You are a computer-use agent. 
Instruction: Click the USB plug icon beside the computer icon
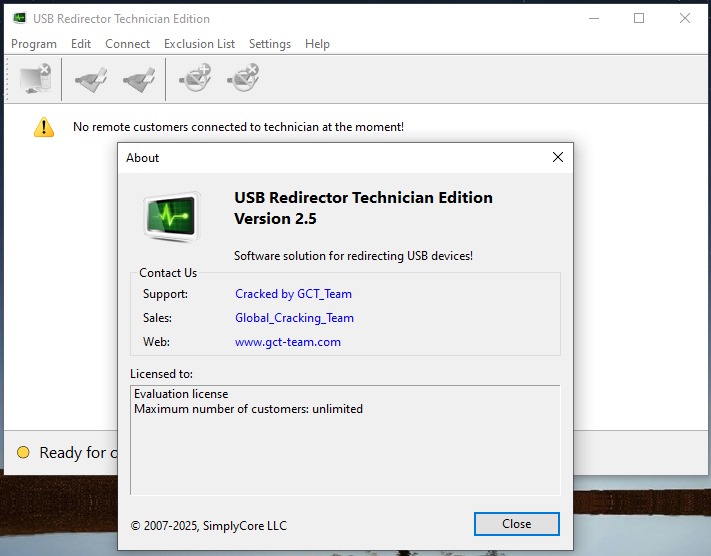click(91, 79)
